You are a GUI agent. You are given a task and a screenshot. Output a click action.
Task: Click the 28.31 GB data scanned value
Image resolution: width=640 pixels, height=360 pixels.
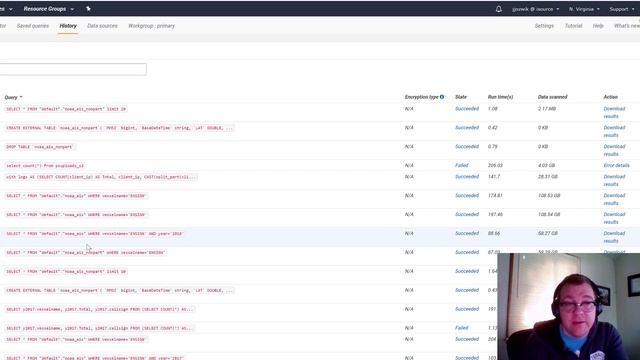(548, 176)
